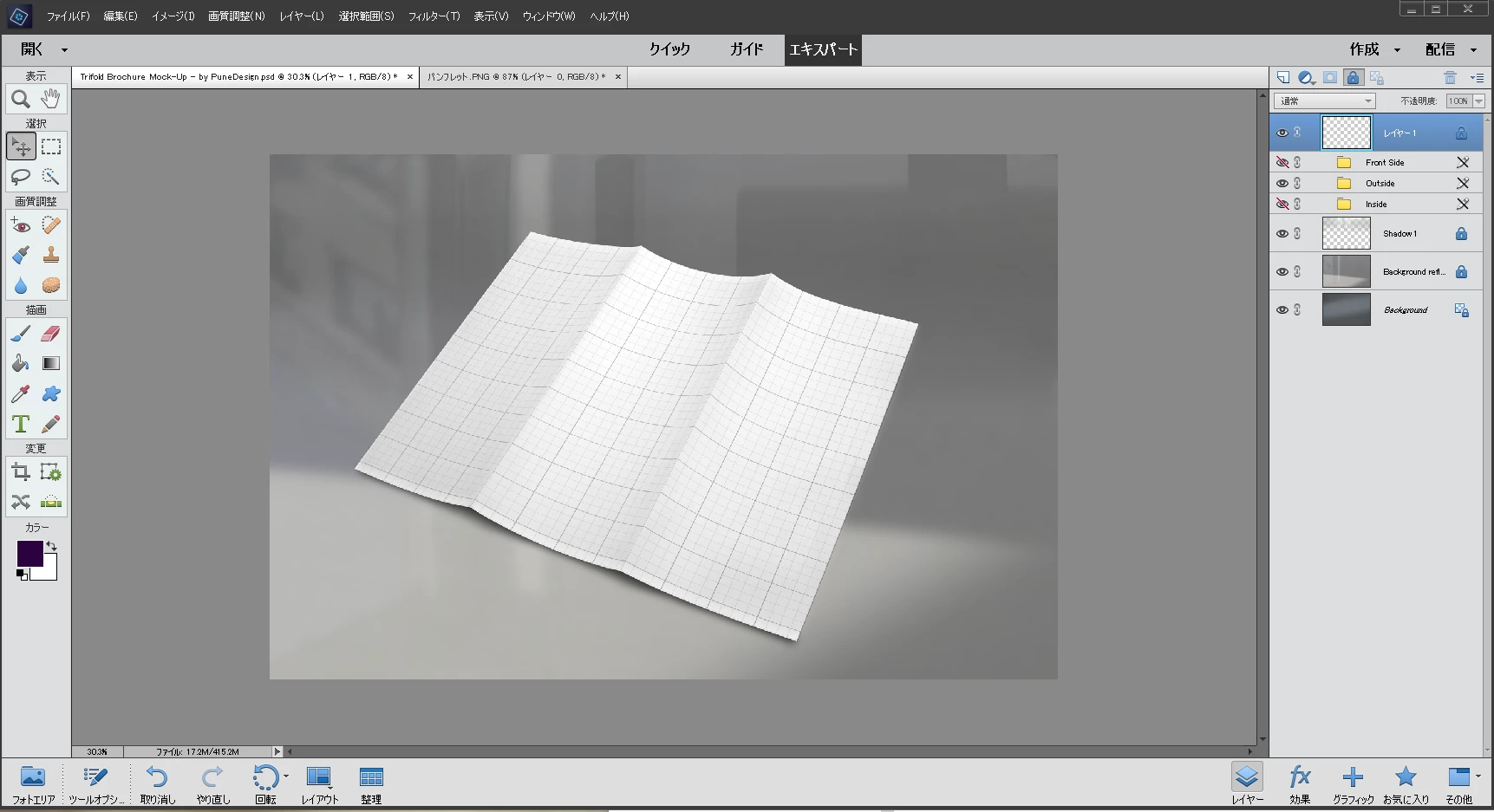
Task: Open status bar file info arrow
Action: pyautogui.click(x=277, y=751)
